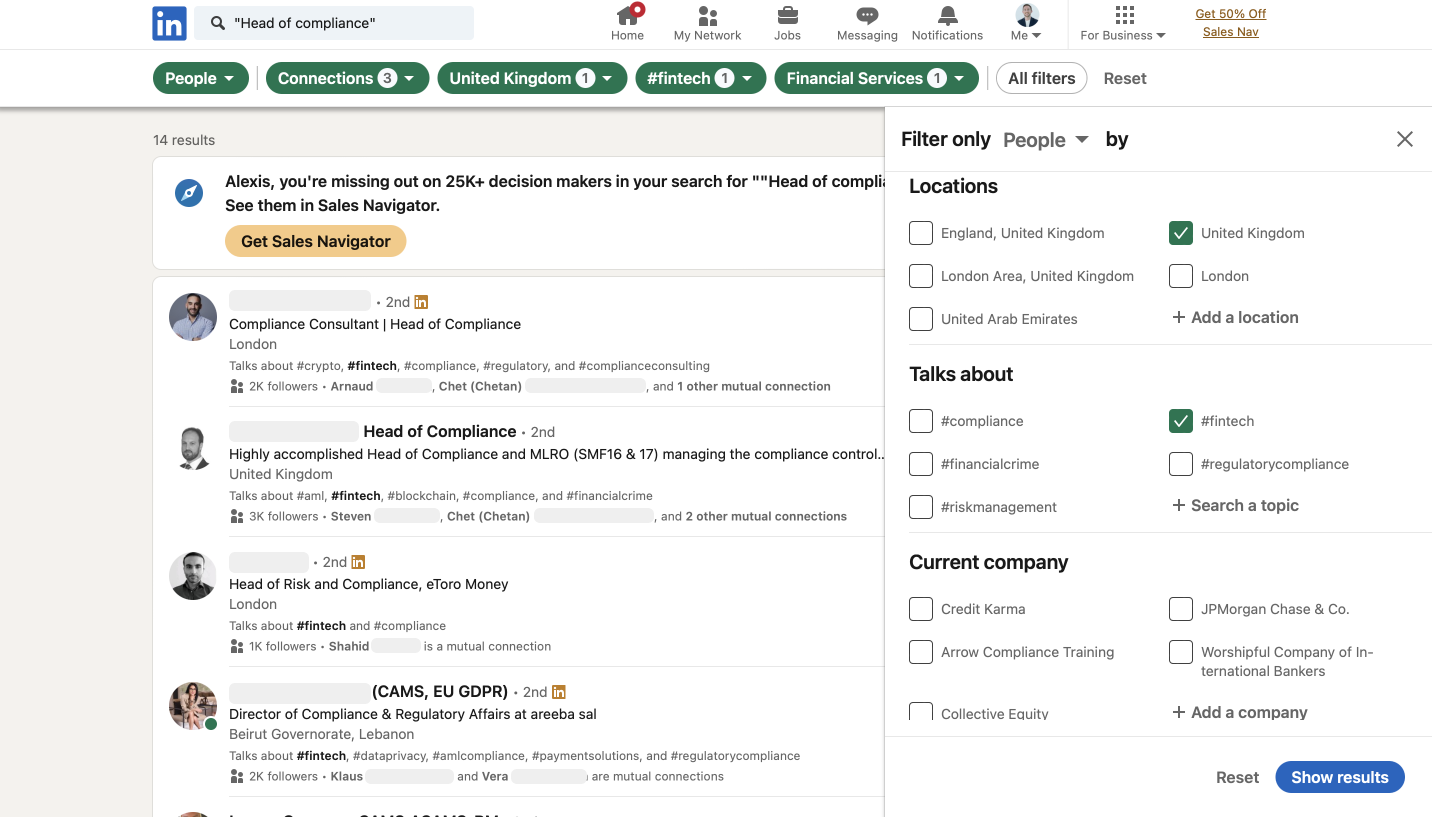Click the plus icon for Add a company
1432x817 pixels.
(1179, 713)
